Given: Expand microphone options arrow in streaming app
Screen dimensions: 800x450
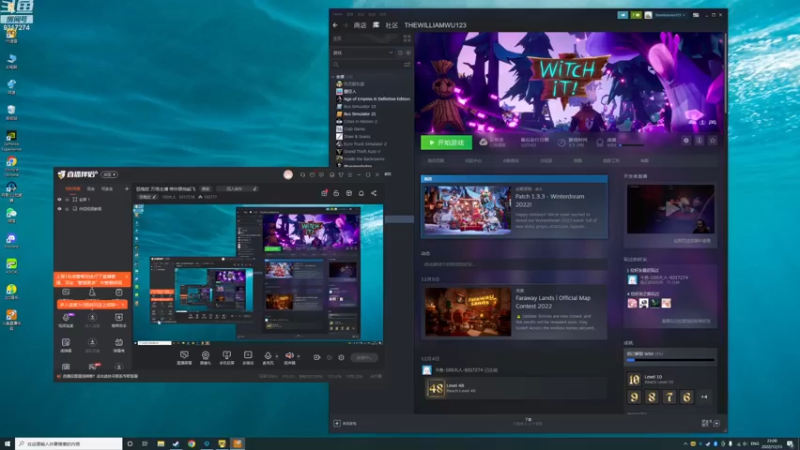Looking at the screenshot, I should coord(277,356).
